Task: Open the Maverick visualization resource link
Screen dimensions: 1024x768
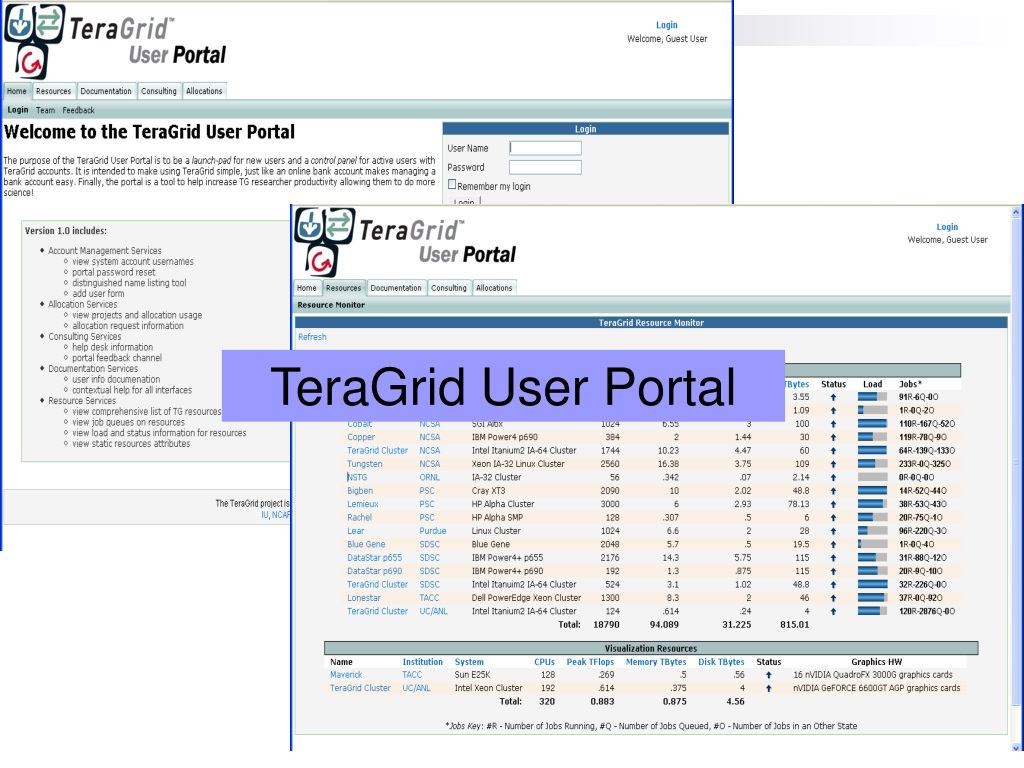Action: click(345, 675)
